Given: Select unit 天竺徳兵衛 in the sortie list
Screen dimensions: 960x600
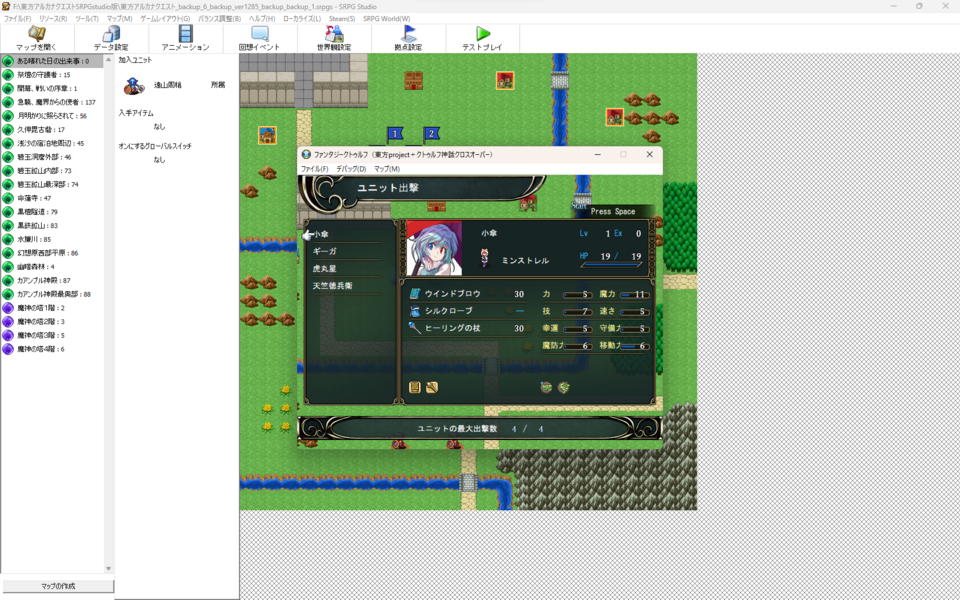Looking at the screenshot, I should click(x=332, y=286).
